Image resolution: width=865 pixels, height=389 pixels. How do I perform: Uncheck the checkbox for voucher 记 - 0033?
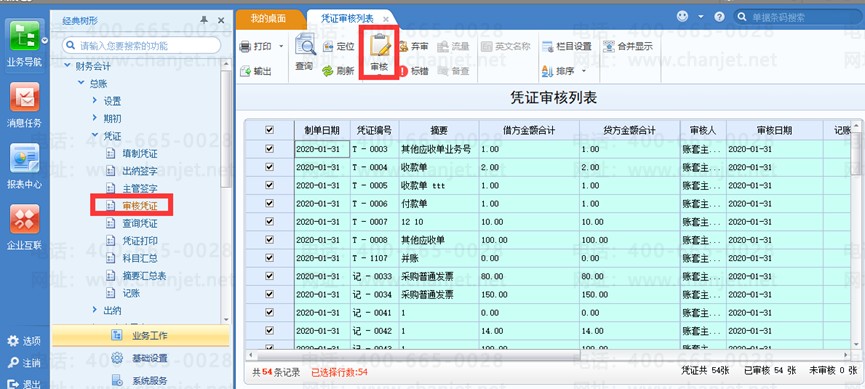pyautogui.click(x=269, y=276)
